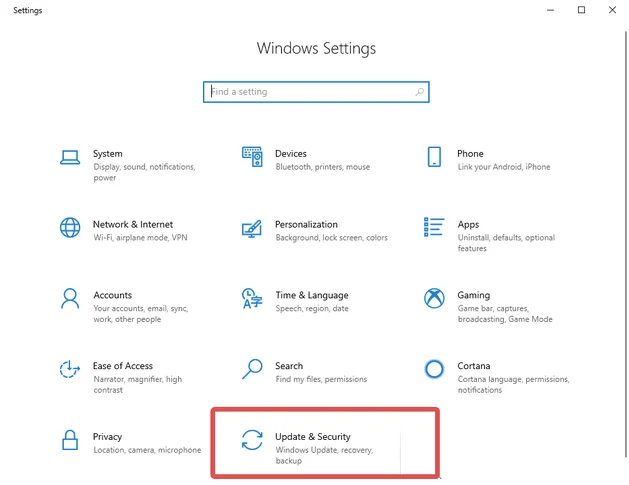The image size is (629, 485).
Task: Click "Find my files, permissions" description
Action: 321,379
